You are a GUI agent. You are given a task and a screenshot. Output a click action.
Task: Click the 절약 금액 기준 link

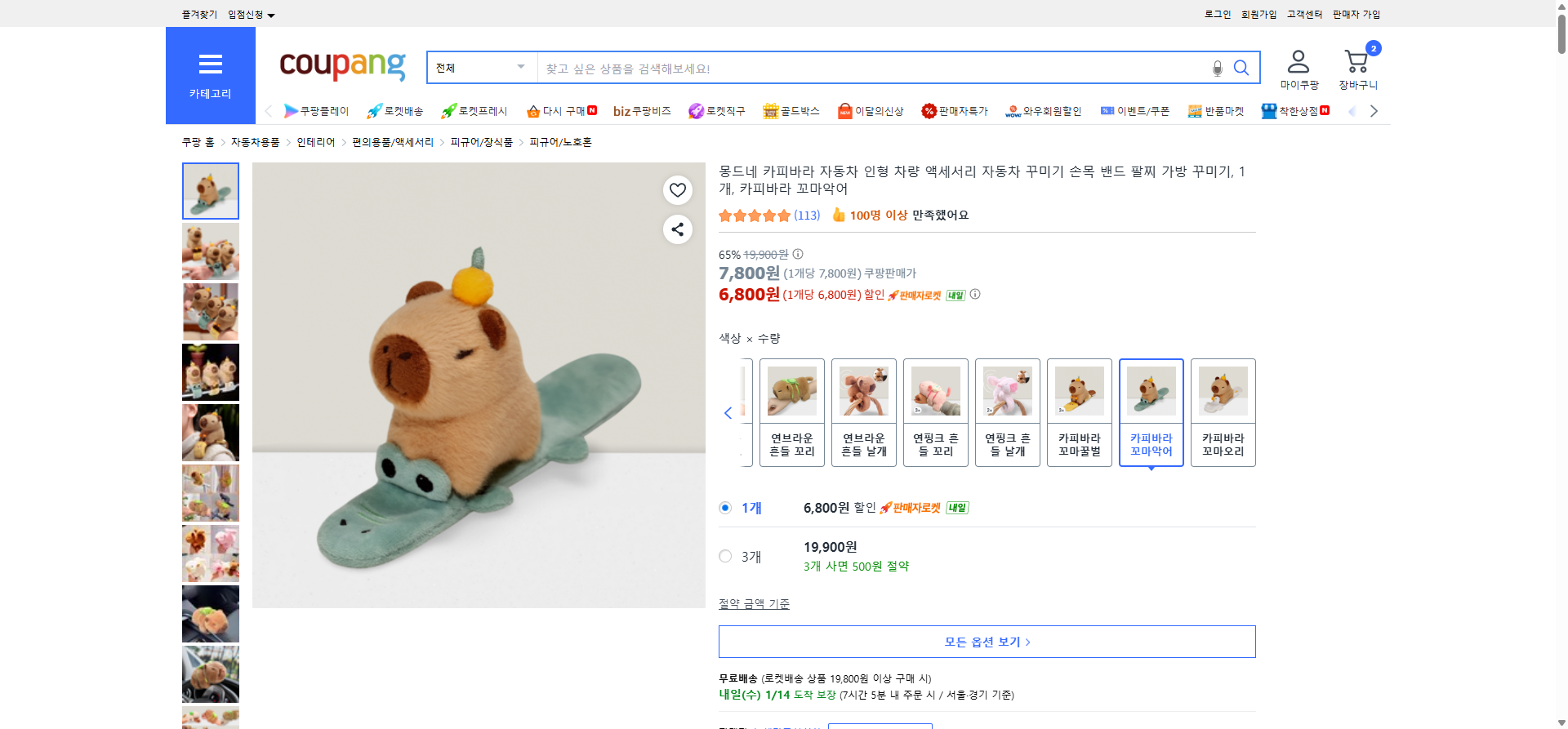(753, 603)
